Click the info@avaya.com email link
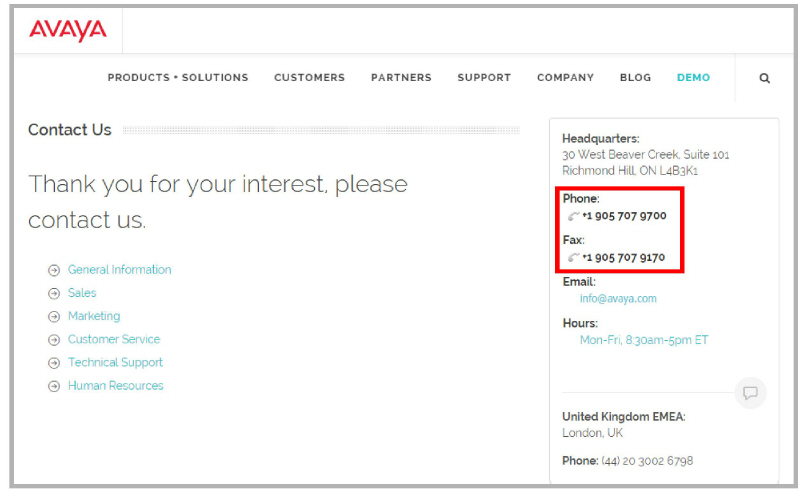This screenshot has height=497, width=807. 618,298
